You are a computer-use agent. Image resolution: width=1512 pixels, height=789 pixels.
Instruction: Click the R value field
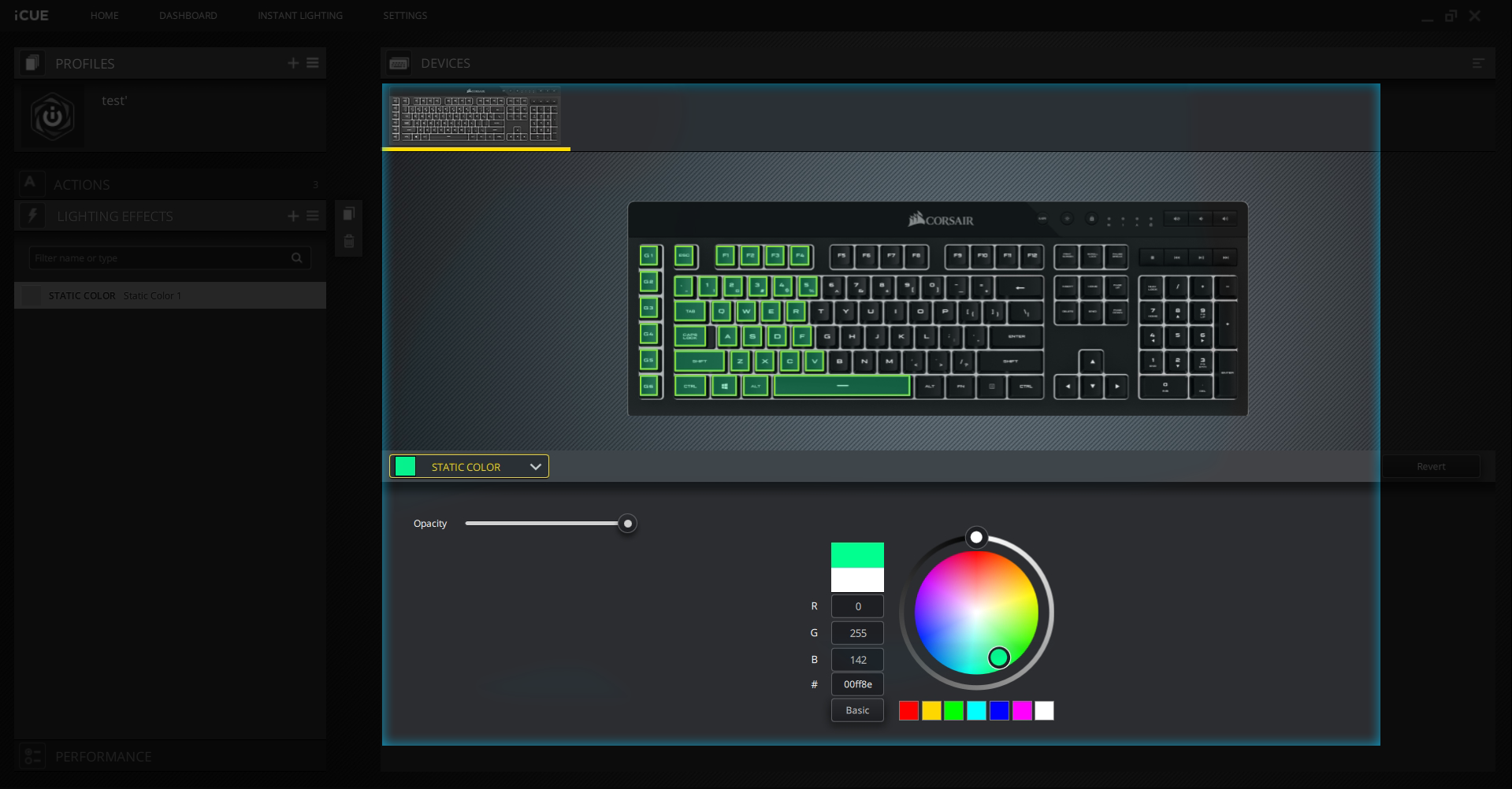coord(857,606)
